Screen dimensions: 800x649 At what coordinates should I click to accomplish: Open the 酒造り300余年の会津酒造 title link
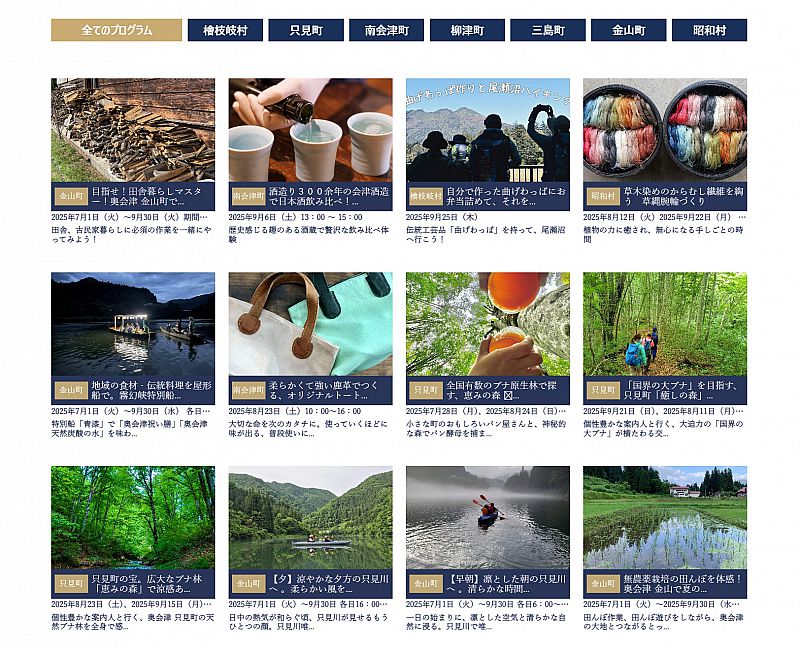click(329, 196)
